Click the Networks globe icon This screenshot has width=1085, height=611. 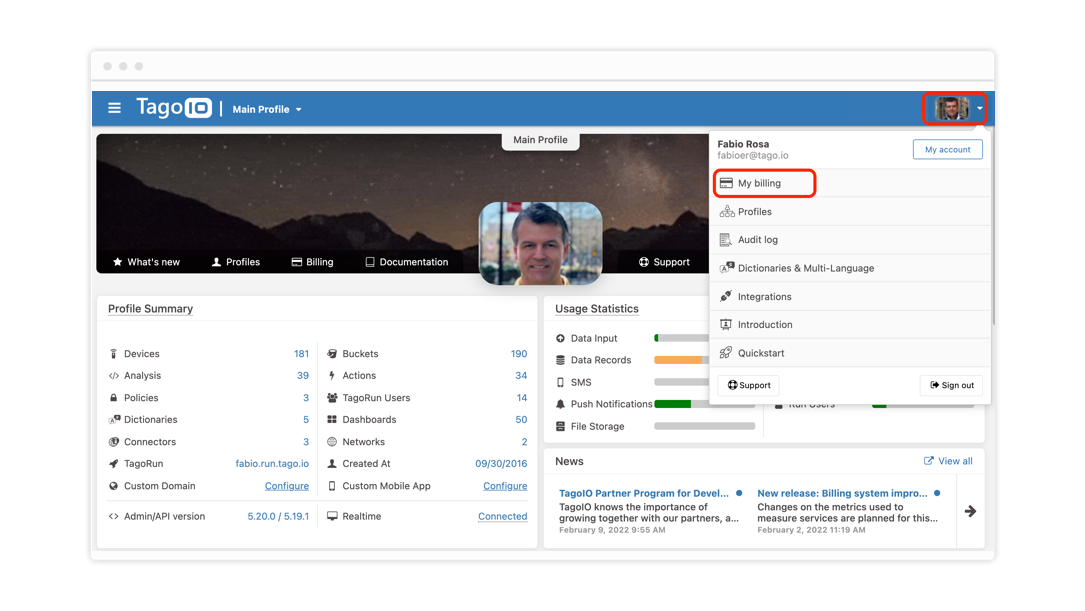click(332, 442)
